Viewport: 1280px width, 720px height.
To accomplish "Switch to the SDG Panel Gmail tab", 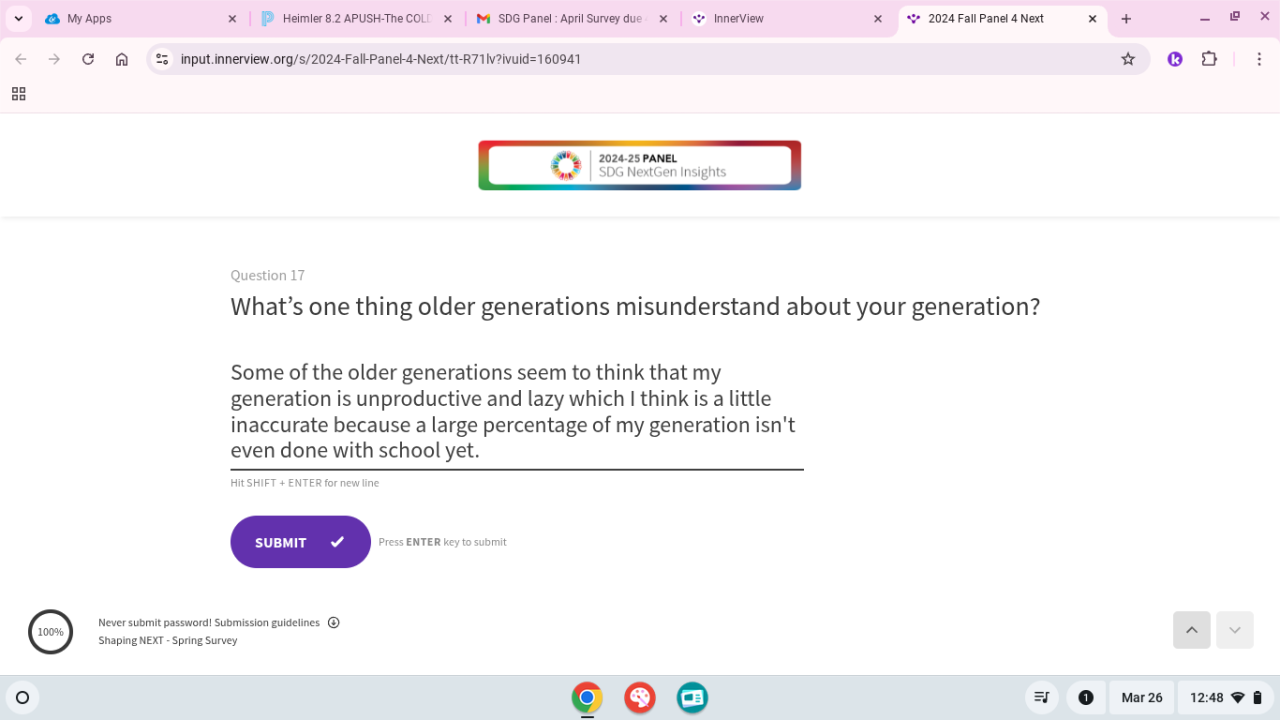I will tap(565, 19).
